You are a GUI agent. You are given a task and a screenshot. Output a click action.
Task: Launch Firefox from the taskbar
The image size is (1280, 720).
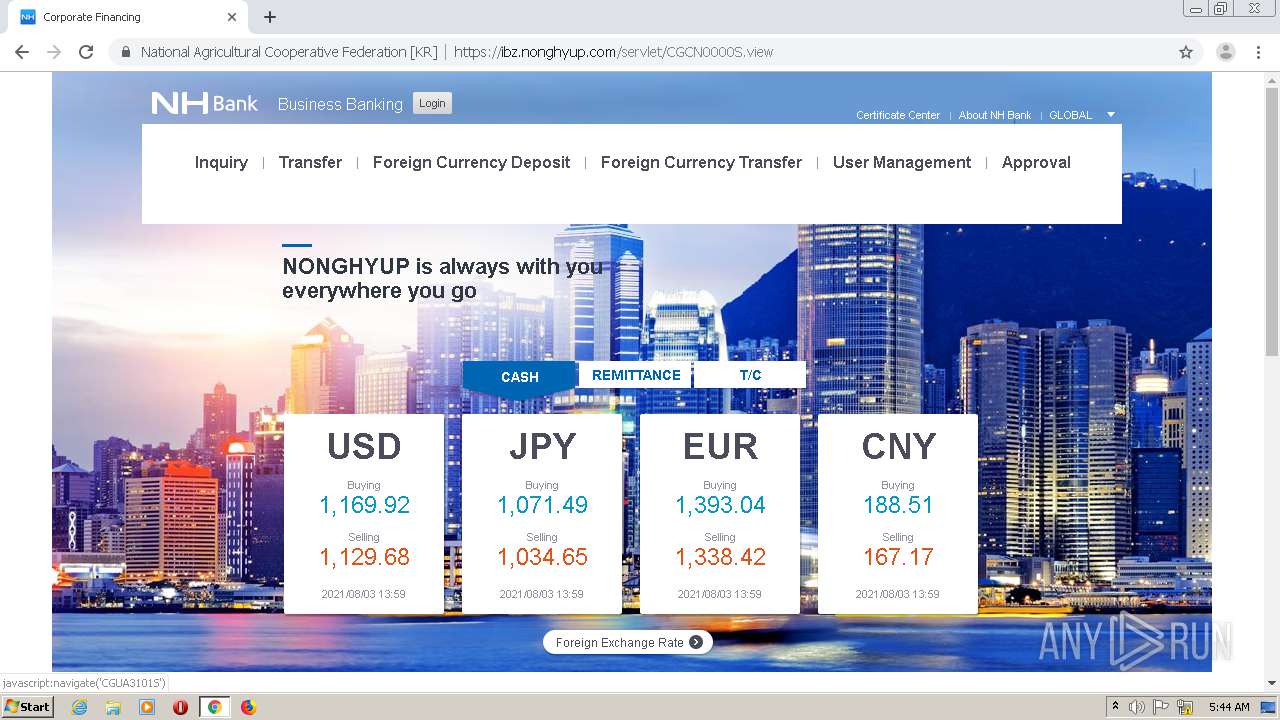click(248, 707)
